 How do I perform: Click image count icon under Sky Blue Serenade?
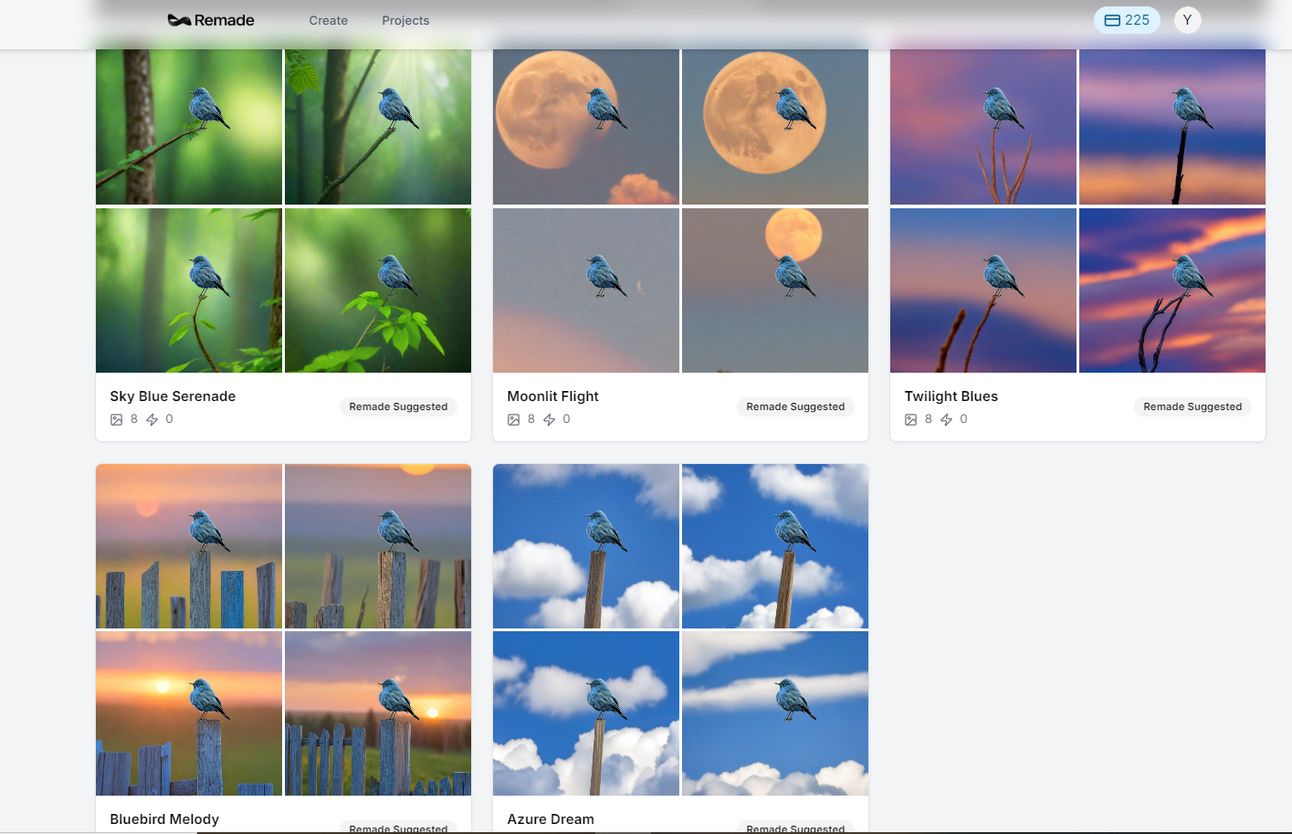point(116,420)
